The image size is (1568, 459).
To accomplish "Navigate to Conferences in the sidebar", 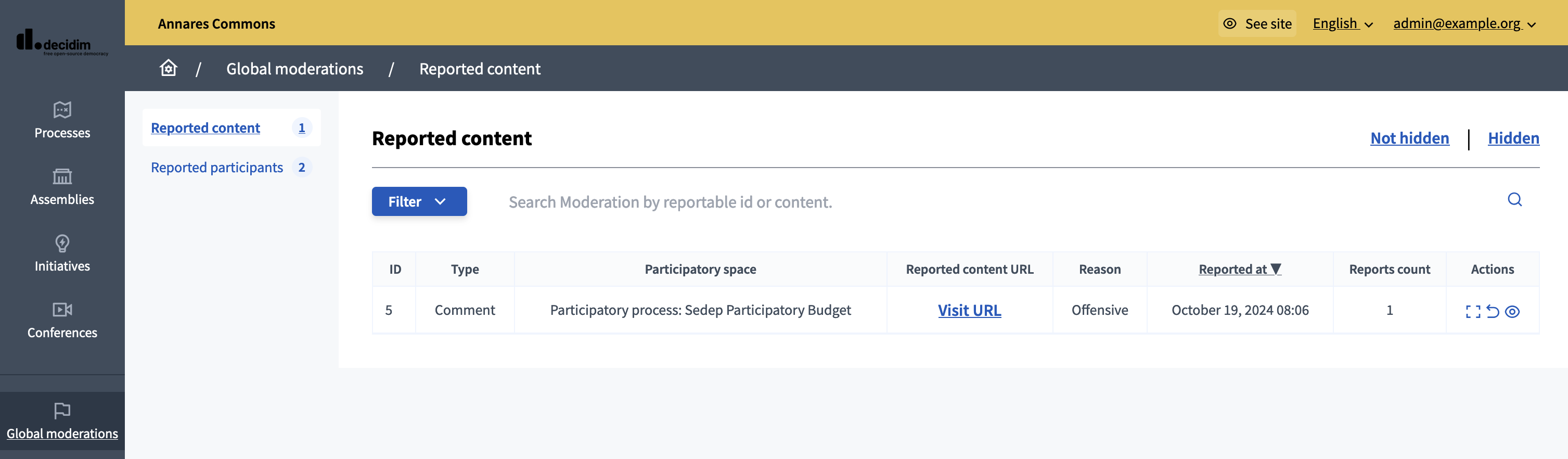I will (x=62, y=320).
